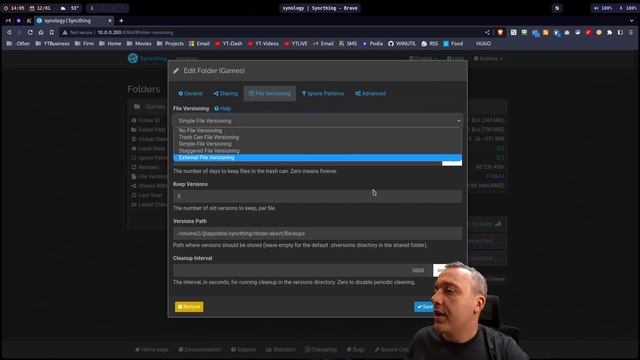Open the RSS bookmark
The image size is (640, 360).
(x=430, y=43)
